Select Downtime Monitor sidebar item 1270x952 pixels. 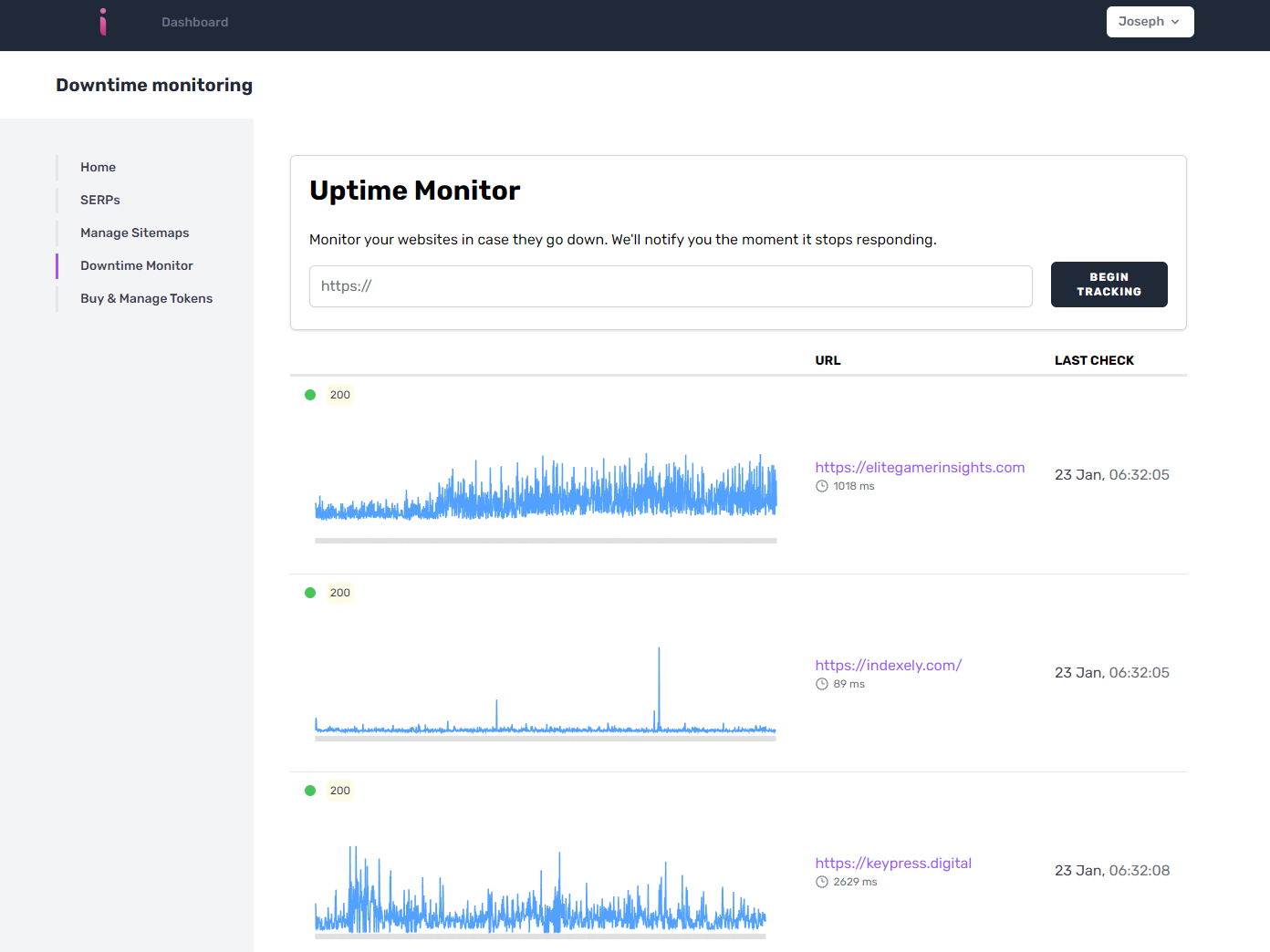point(137,265)
